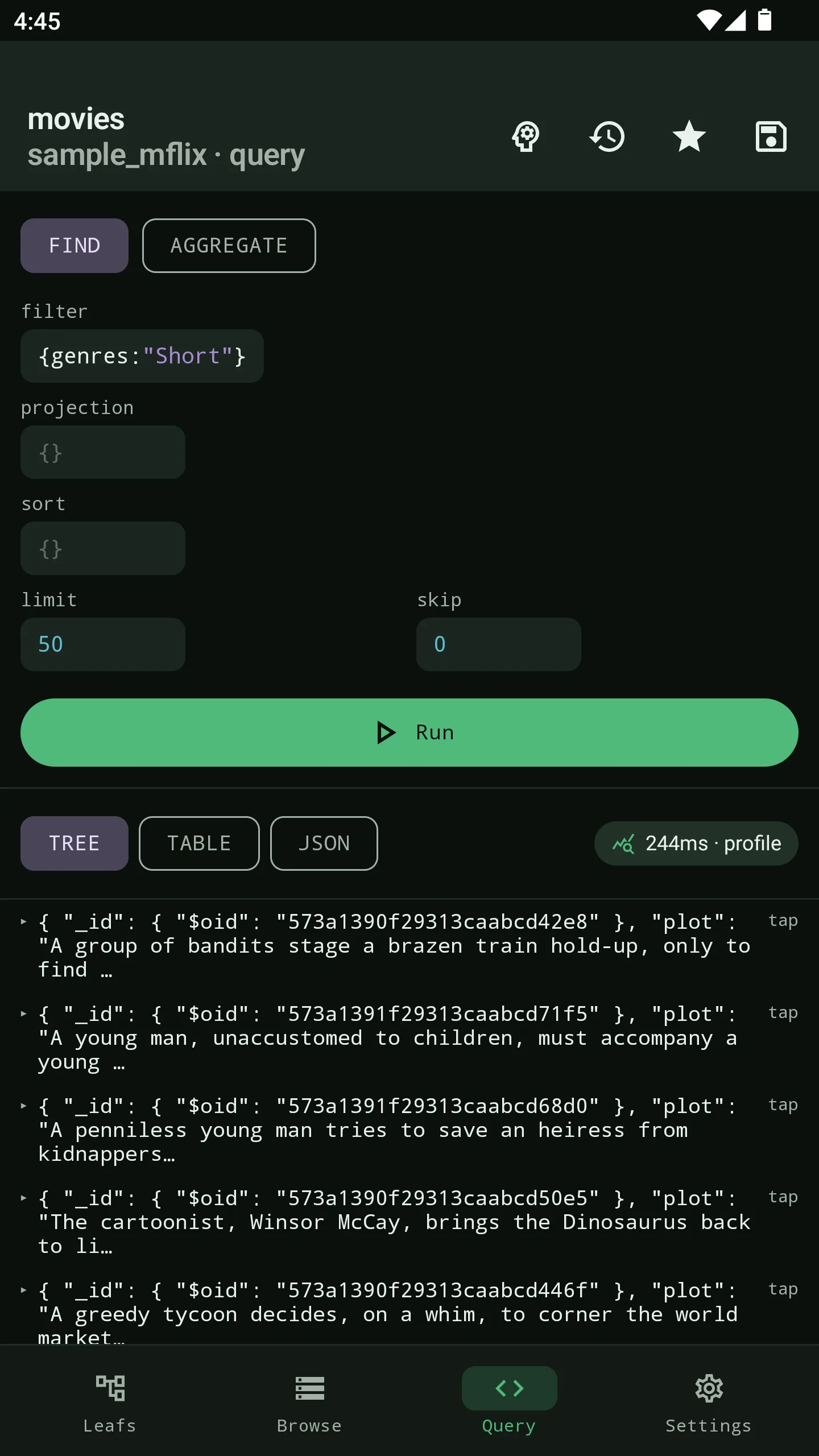Select the FIND query mode

[75, 246]
